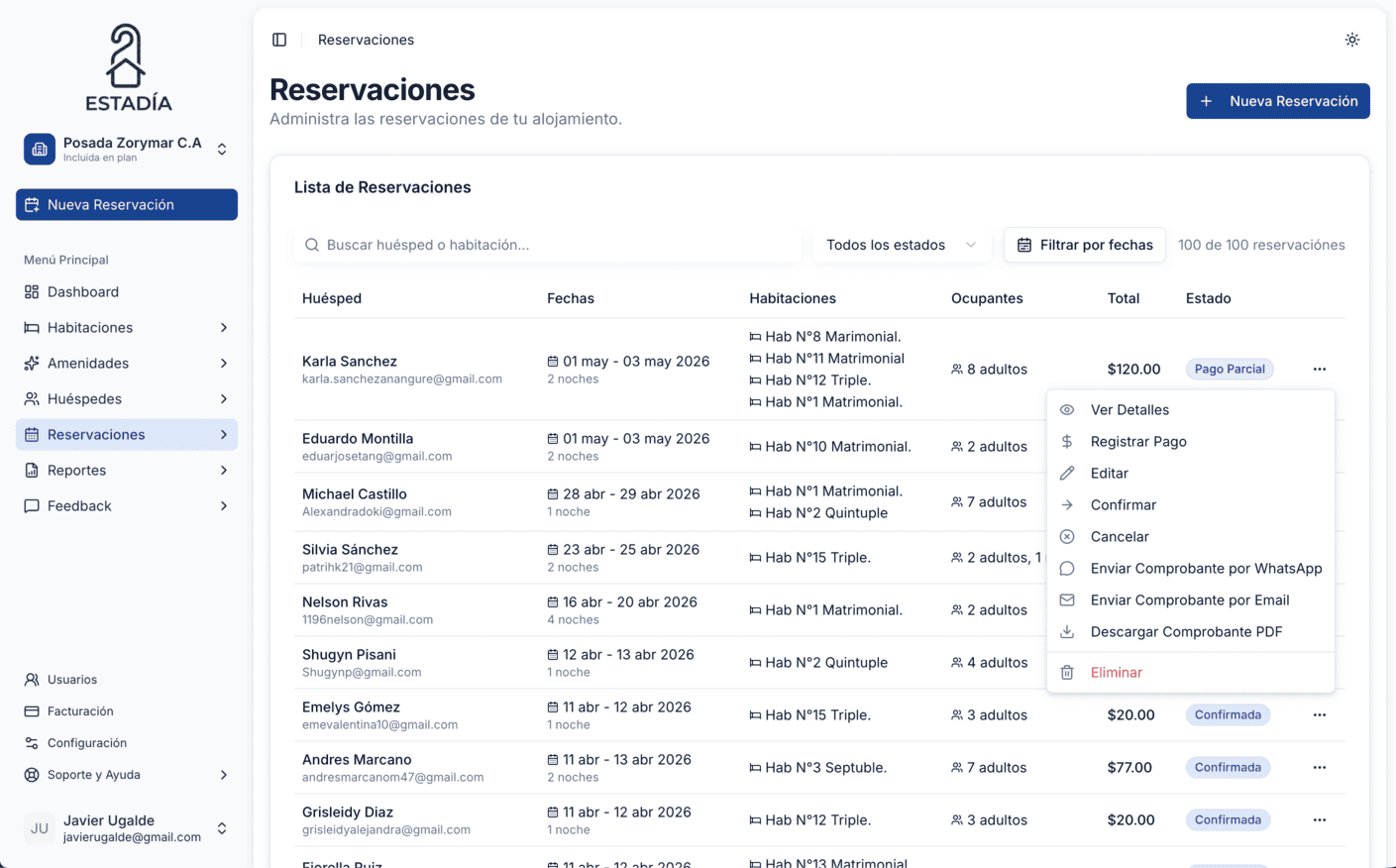Viewport: 1396px width, 868px height.
Task: Click the Pago Parcial status badge
Action: pyautogui.click(x=1230, y=369)
